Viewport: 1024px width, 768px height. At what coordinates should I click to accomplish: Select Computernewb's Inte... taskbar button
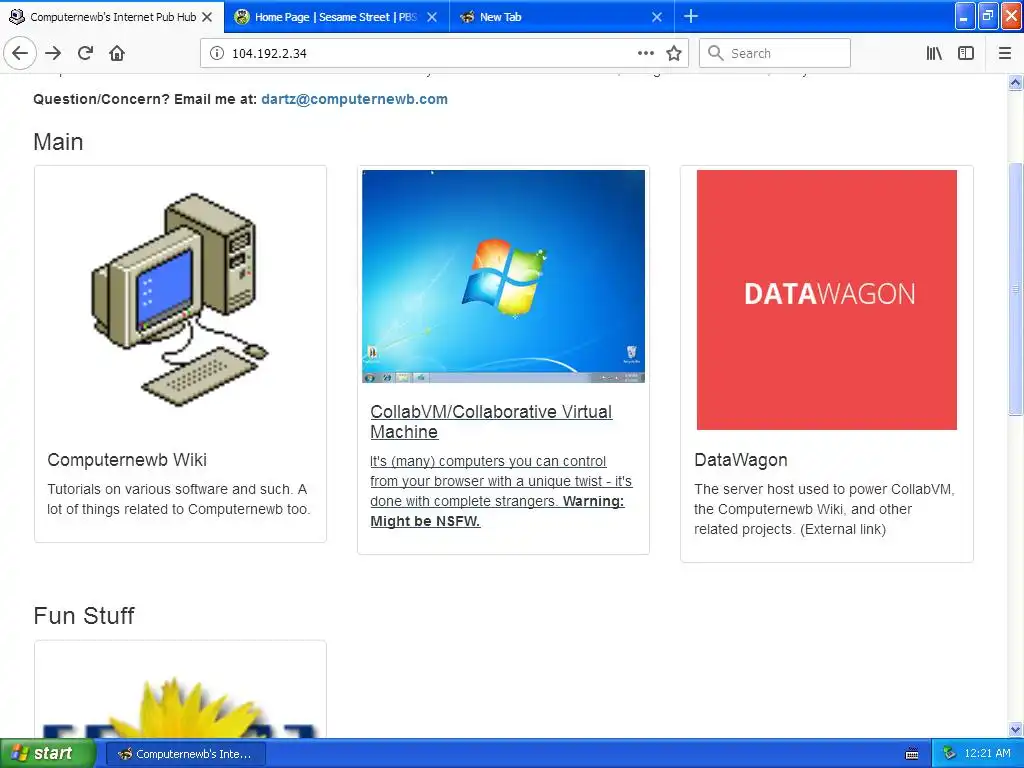point(185,754)
